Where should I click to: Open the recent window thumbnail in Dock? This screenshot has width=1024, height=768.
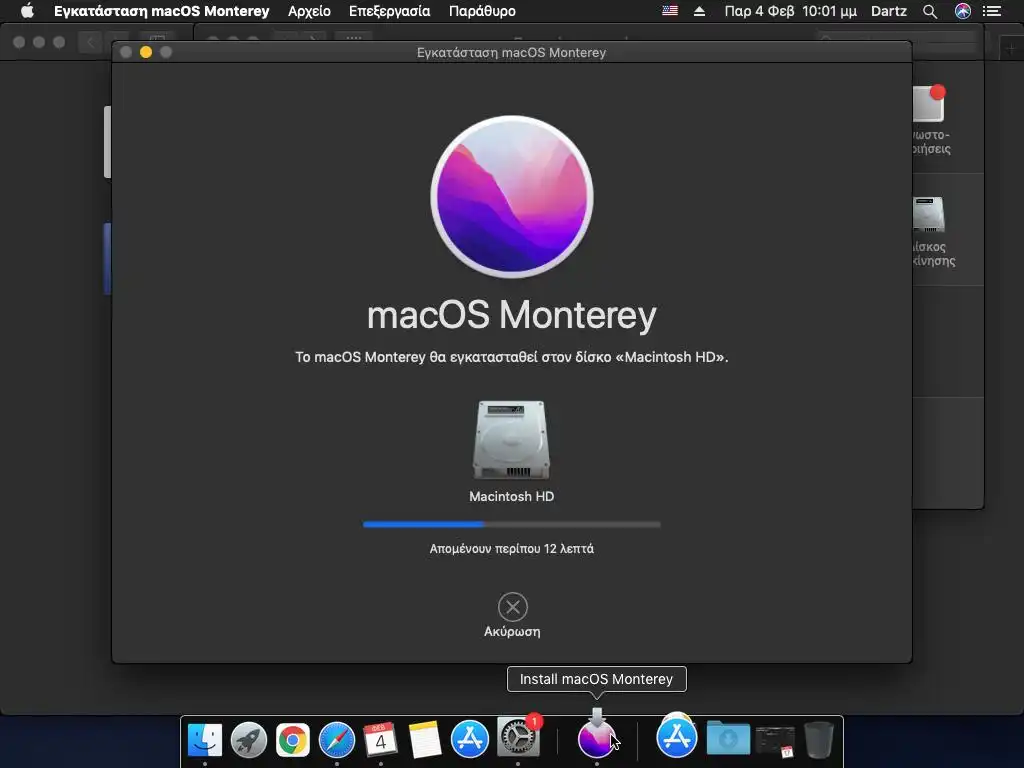click(x=775, y=742)
